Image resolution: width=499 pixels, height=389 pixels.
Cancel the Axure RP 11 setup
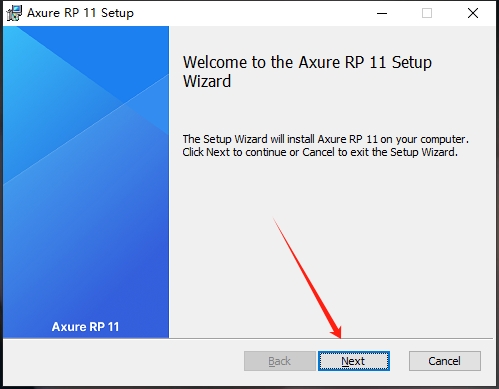[x=445, y=361]
